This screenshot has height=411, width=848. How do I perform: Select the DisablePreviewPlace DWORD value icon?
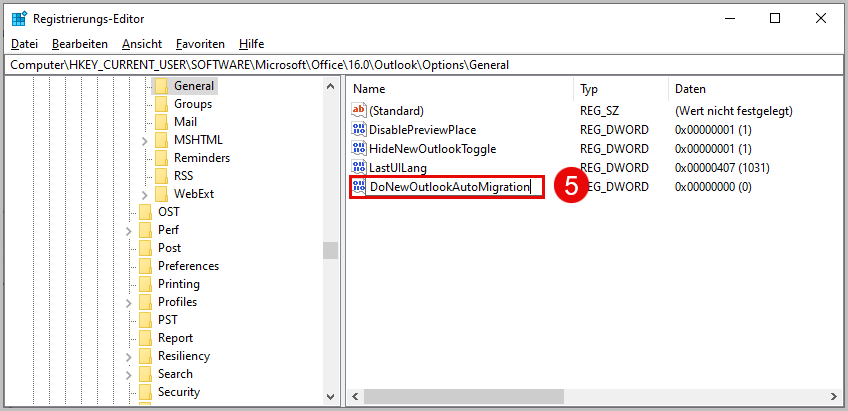click(x=359, y=130)
